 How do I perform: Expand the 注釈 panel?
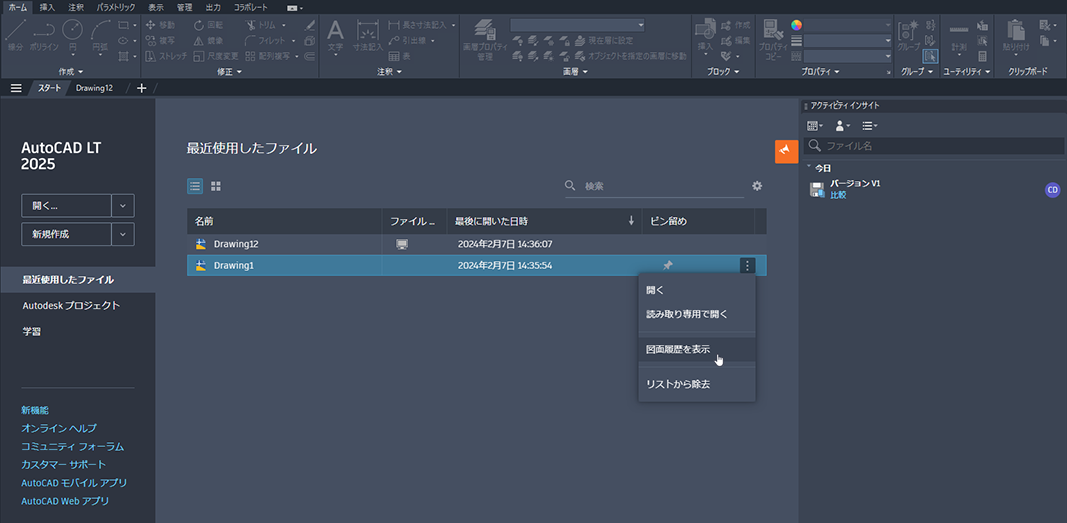click(389, 71)
